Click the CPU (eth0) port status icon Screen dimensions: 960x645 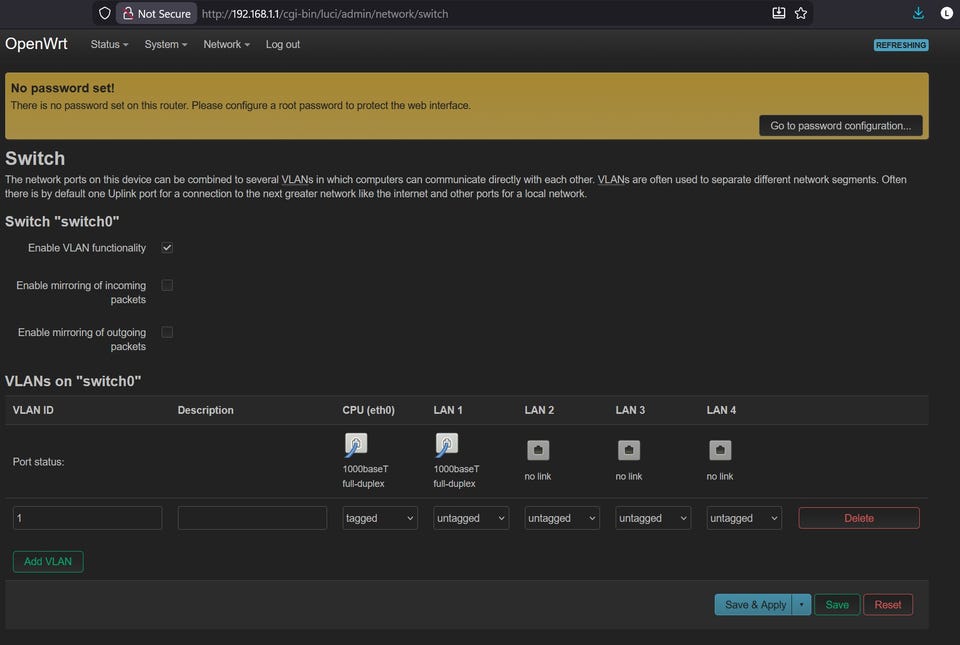pos(355,445)
